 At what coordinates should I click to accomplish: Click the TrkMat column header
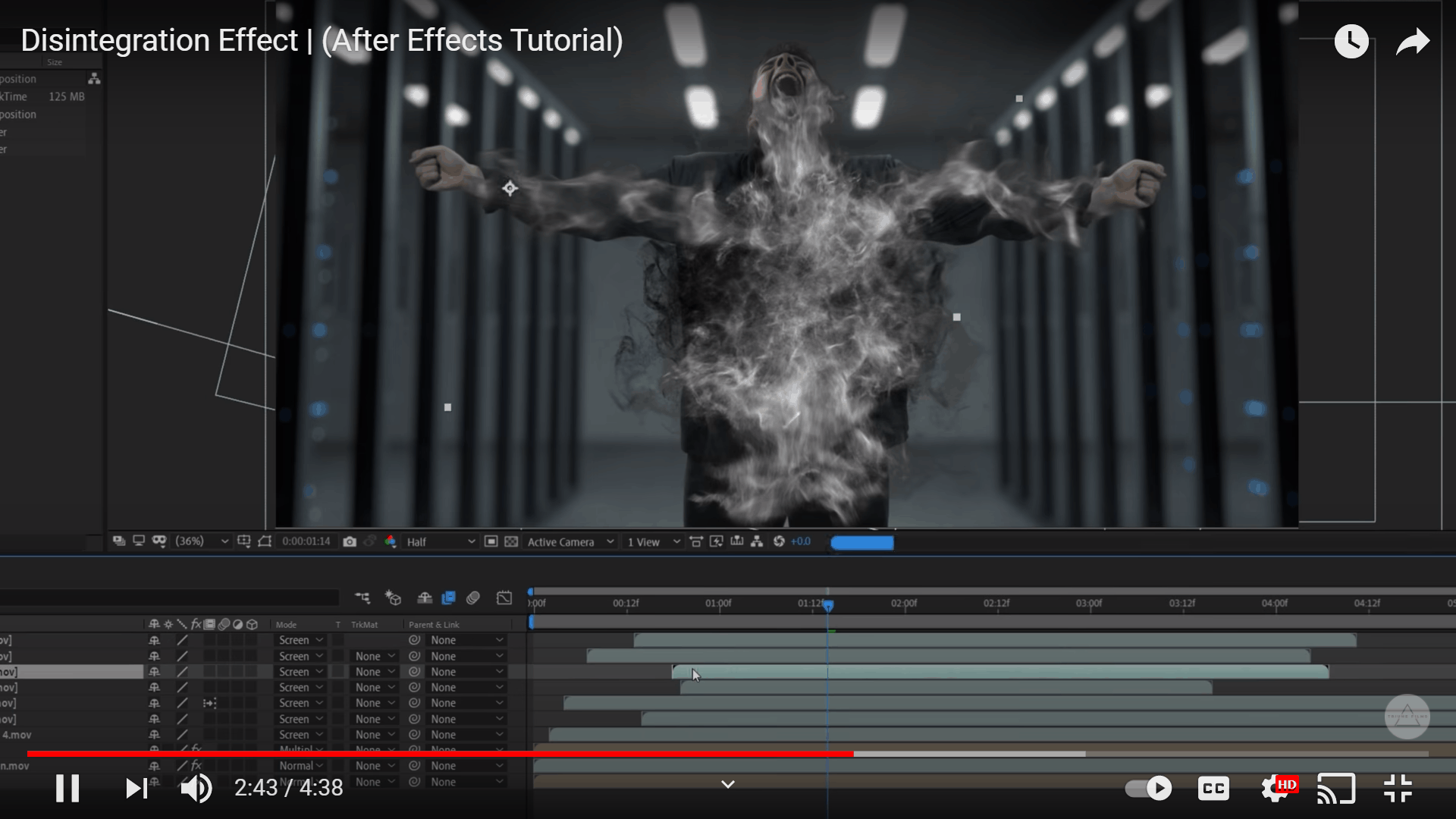point(364,625)
